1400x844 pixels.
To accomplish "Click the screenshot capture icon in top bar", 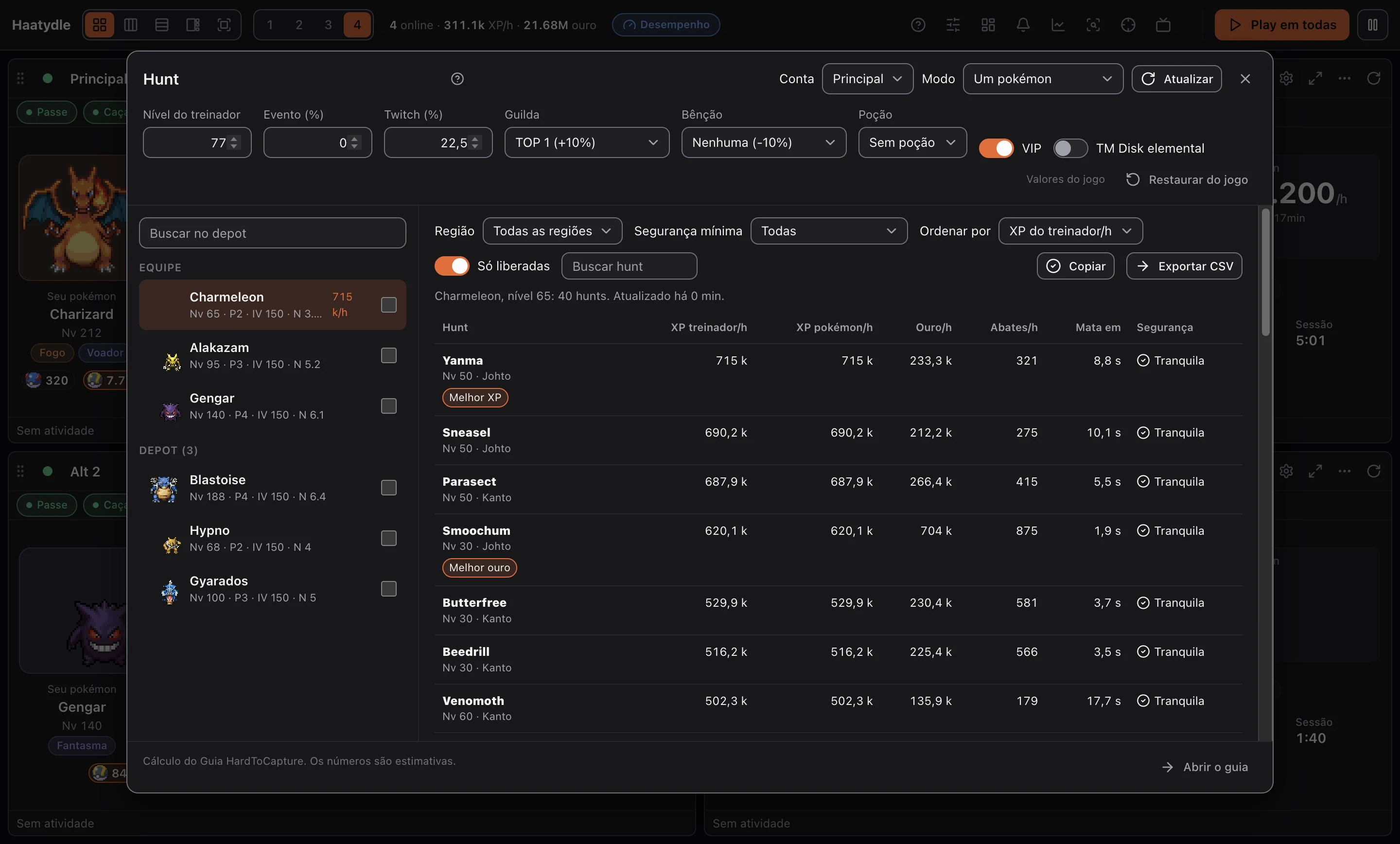I will 1093,24.
